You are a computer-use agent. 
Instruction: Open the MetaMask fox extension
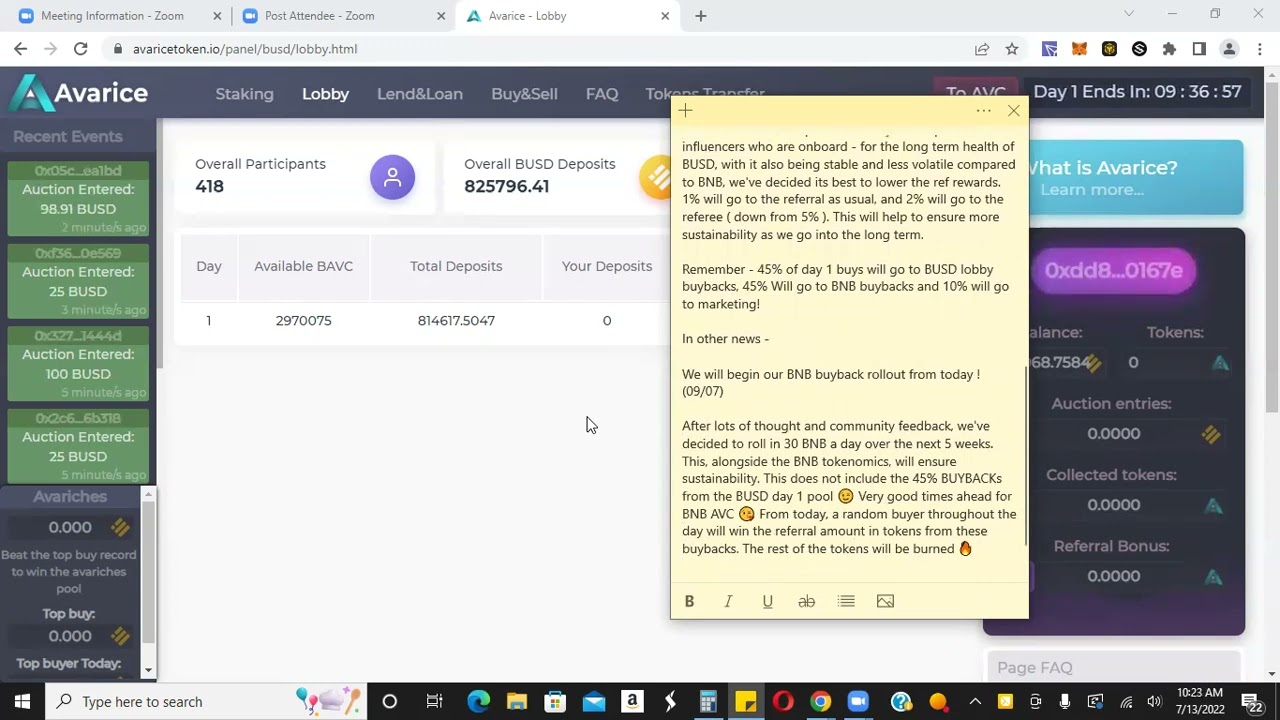tap(1079, 49)
